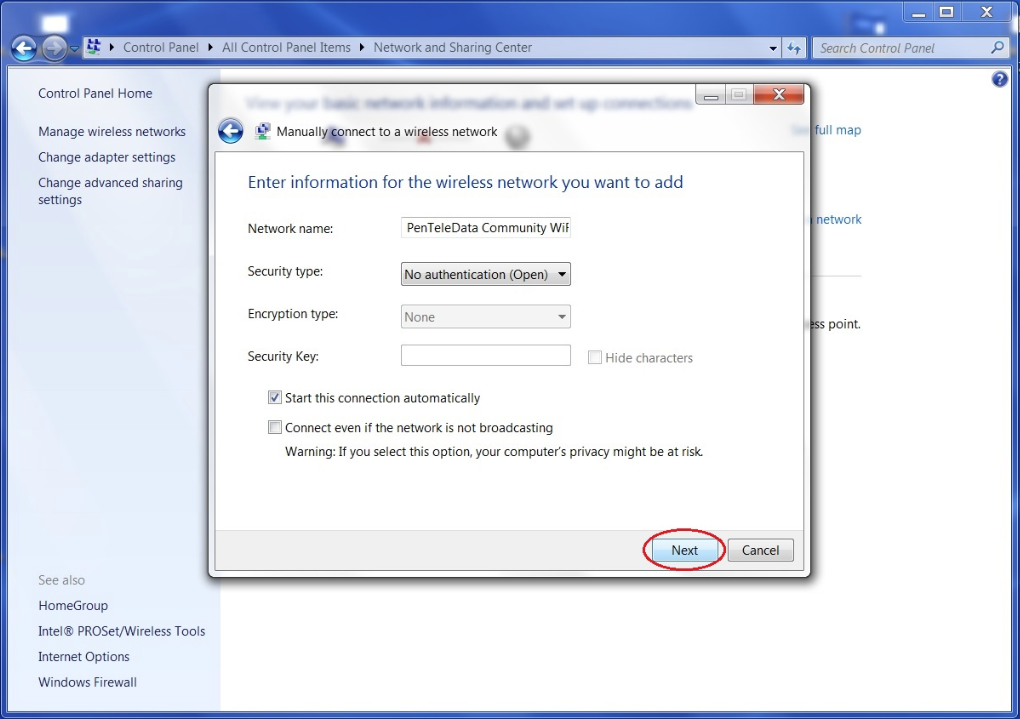Viewport: 1020px width, 719px height.
Task: Expand the breadcrumb arrow after "Control Panel"
Action: point(210,47)
